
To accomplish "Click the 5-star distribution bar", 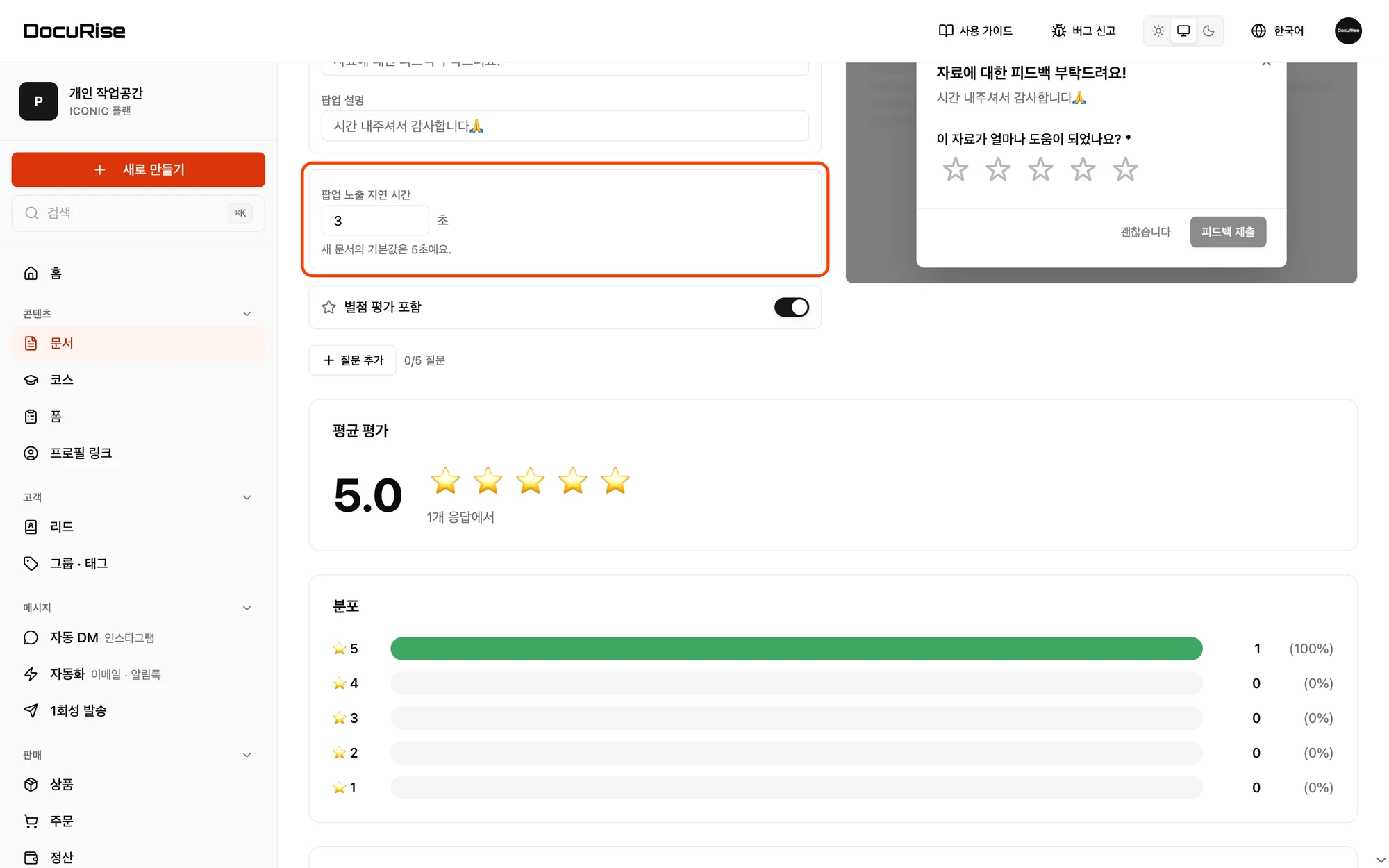I will 797,649.
